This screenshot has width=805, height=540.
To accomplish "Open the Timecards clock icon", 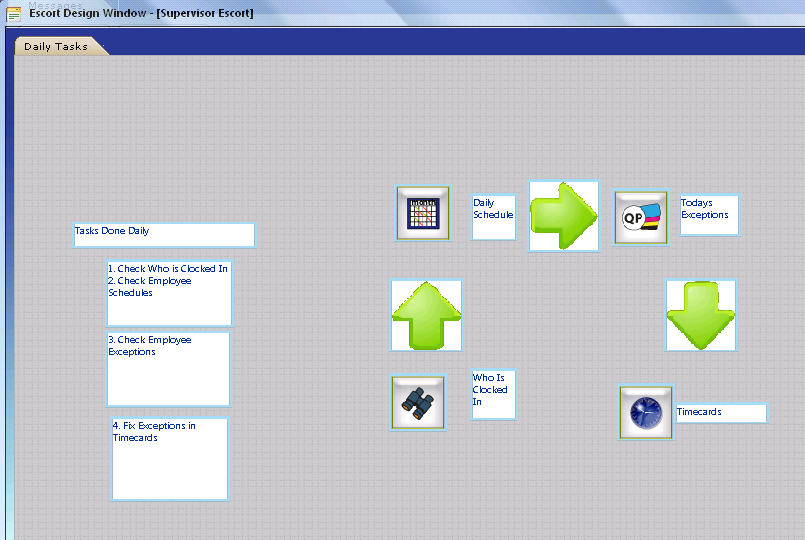I will 645,412.
